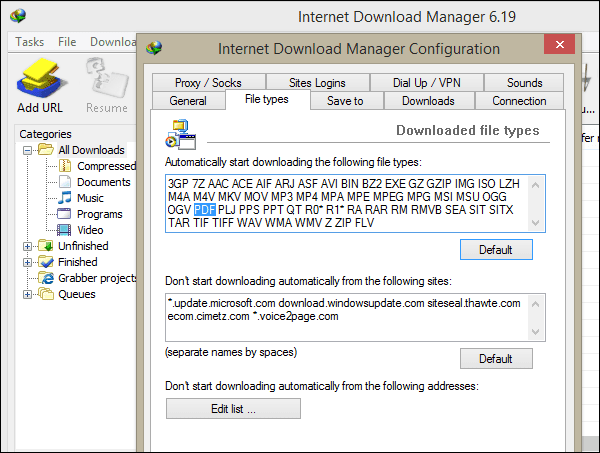
Task: Select the Compressed category label
Action: pyautogui.click(x=106, y=166)
